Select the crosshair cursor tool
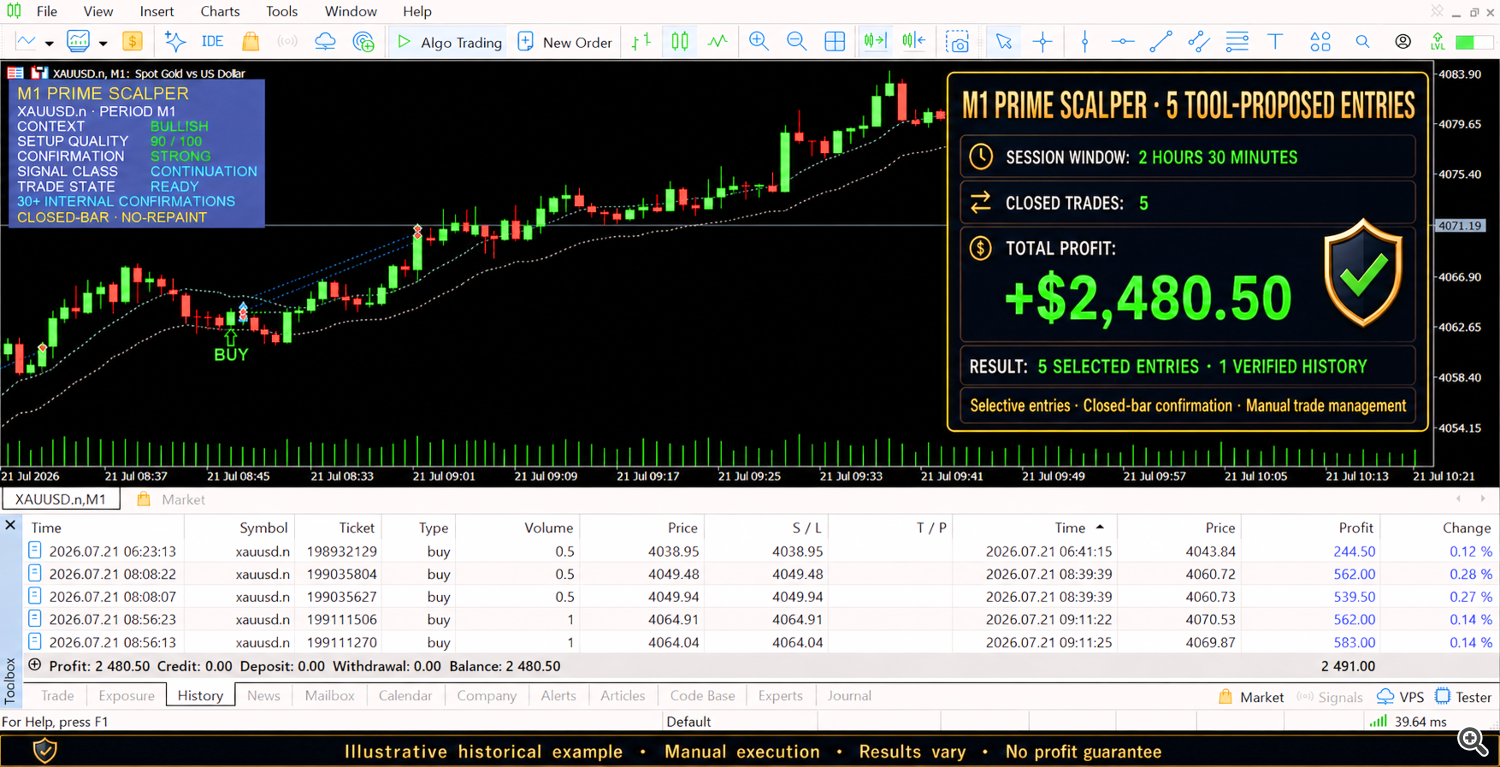Image resolution: width=1500 pixels, height=767 pixels. 1042,41
